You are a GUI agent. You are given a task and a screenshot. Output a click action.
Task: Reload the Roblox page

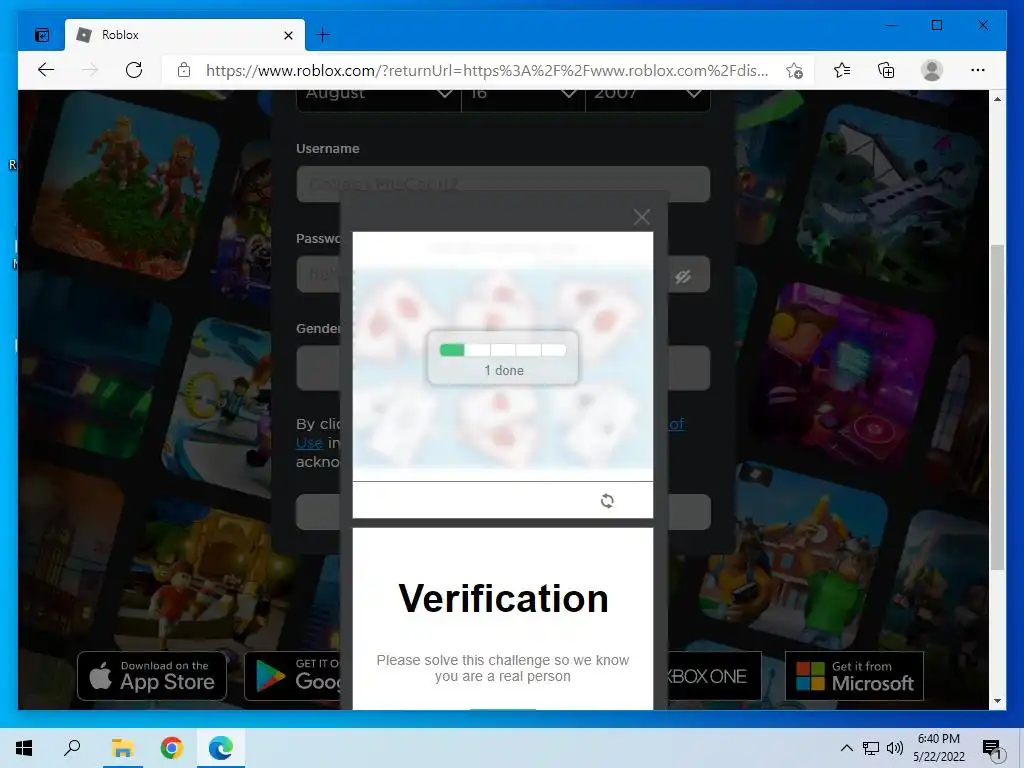(x=134, y=70)
